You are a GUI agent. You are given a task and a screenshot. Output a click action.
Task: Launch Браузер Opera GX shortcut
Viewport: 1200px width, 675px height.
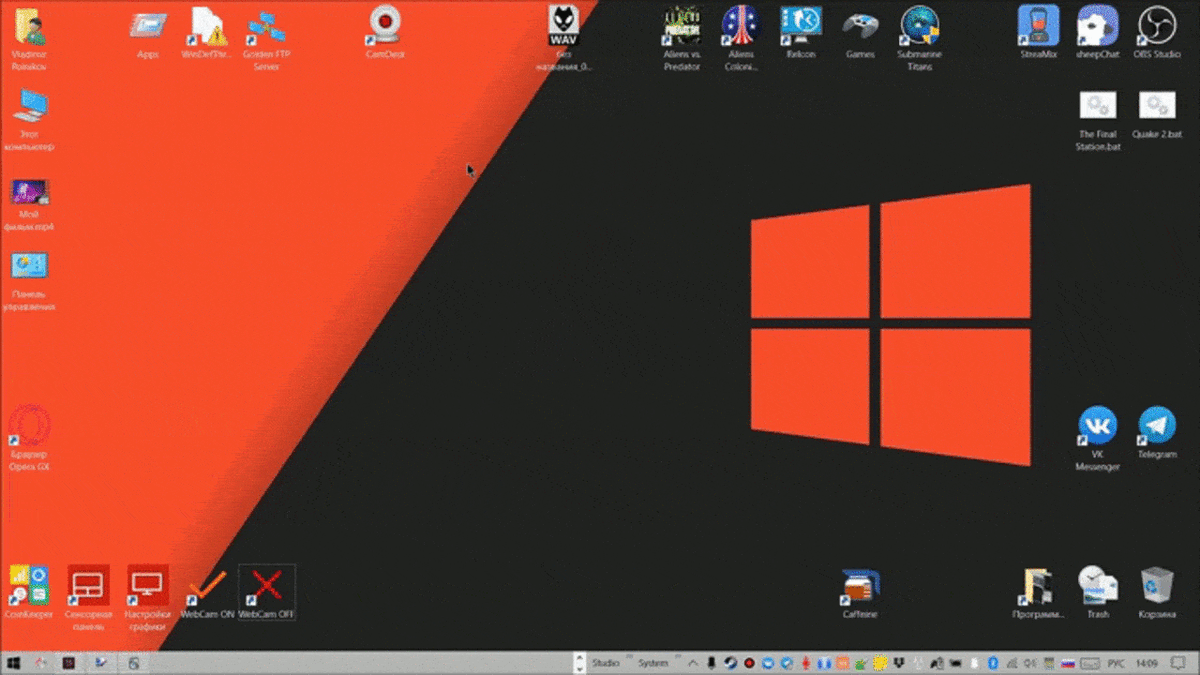coord(29,438)
